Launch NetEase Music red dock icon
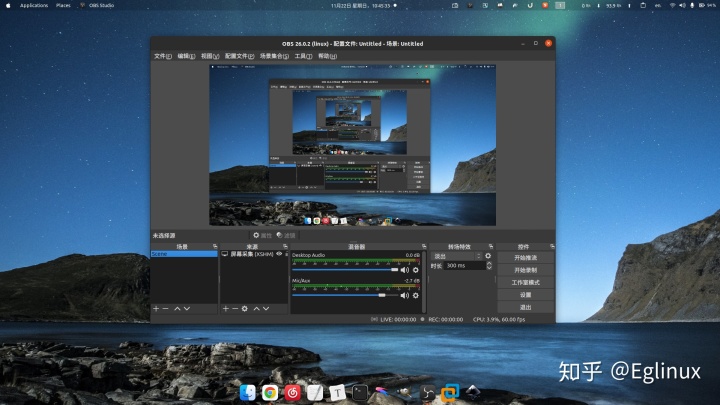This screenshot has height=405, width=720. [292, 393]
